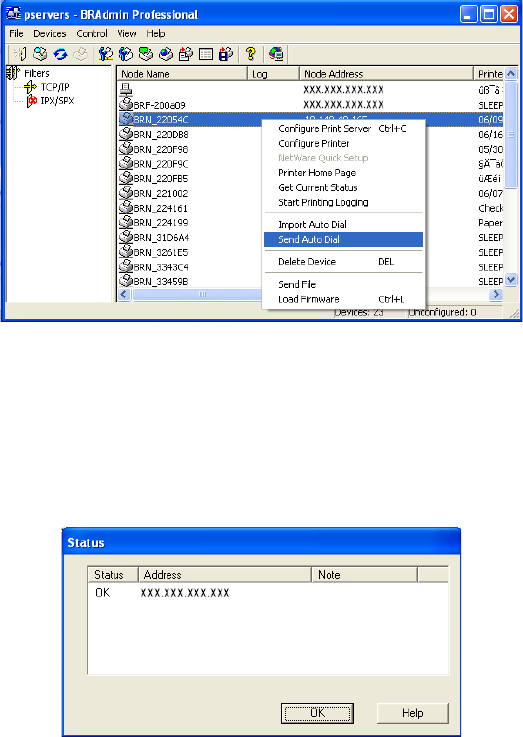The image size is (523, 737).
Task: Click OK button in Status dialog
Action: click(x=317, y=713)
